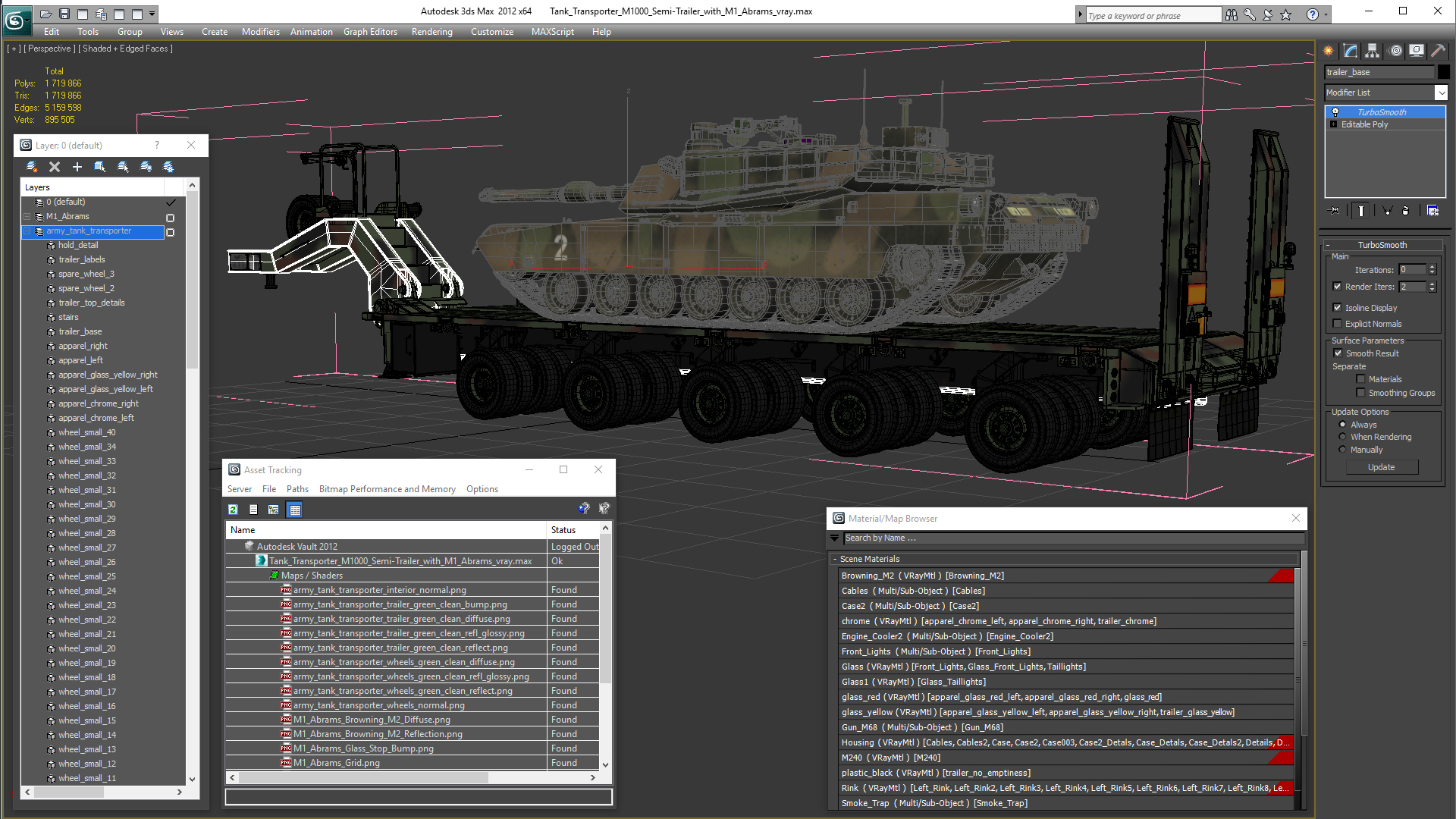The width and height of the screenshot is (1456, 819).
Task: Toggle Show End Result icon in modifier stack
Action: pos(1361,211)
